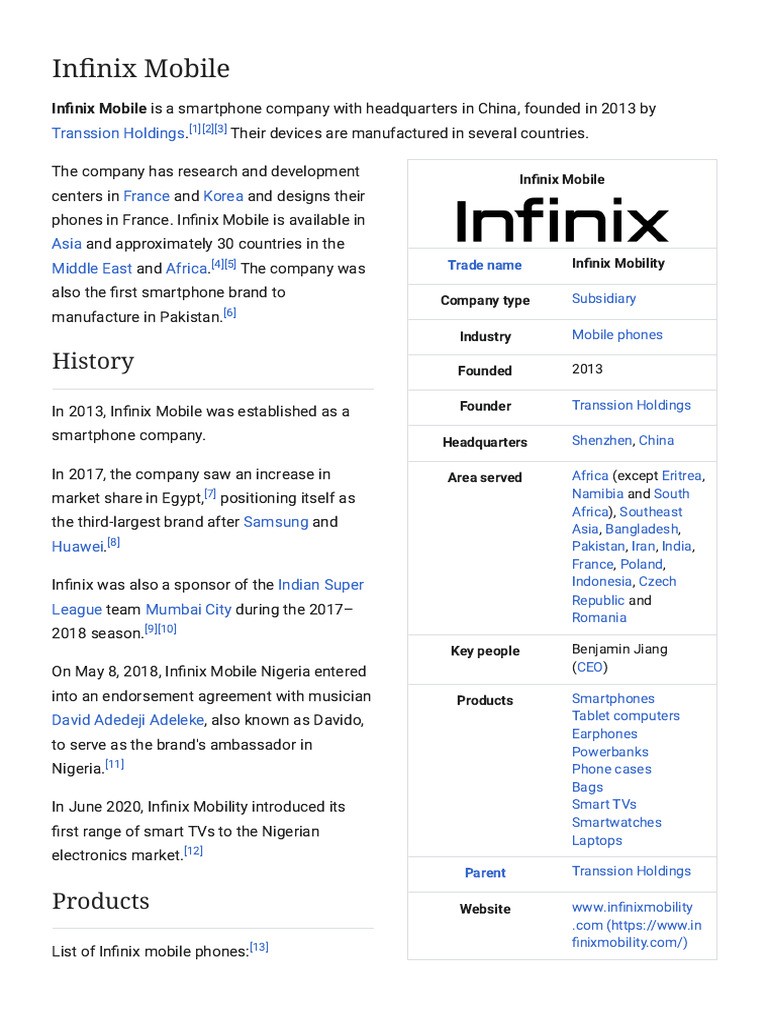768x1024 pixels.
Task: Open the Tablet computers link
Action: tap(626, 716)
